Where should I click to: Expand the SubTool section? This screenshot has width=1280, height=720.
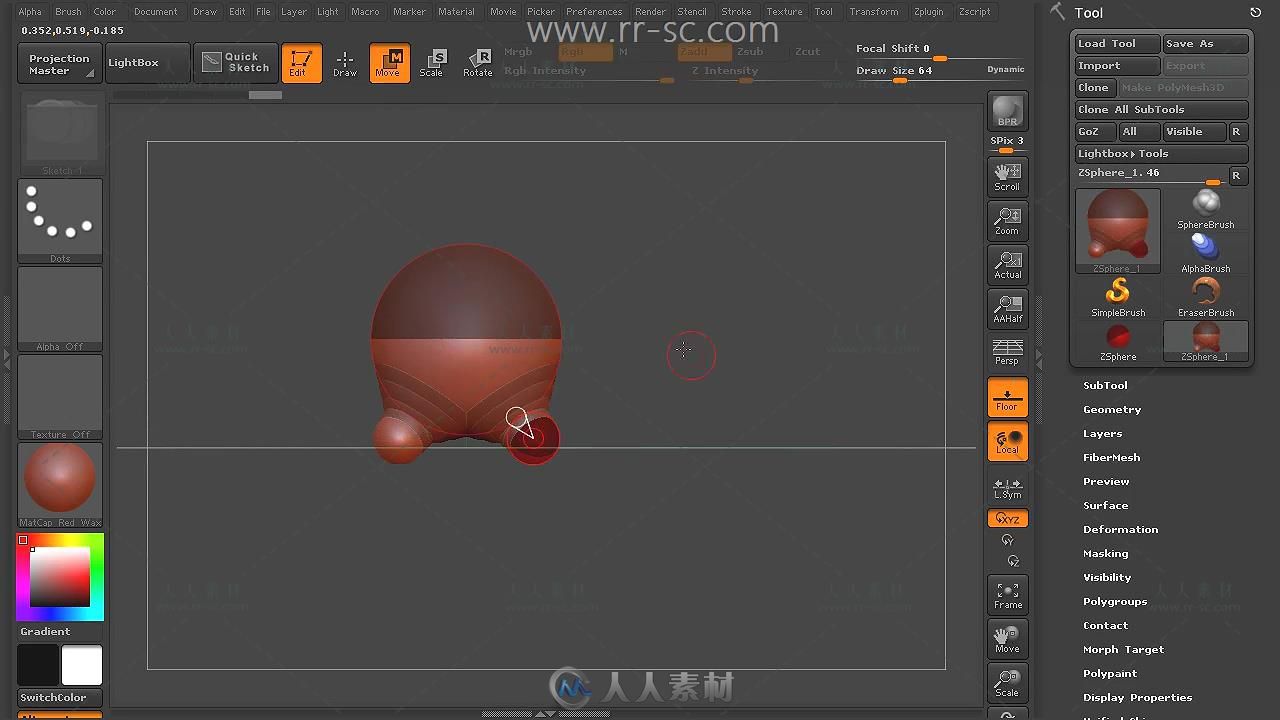(x=1105, y=385)
